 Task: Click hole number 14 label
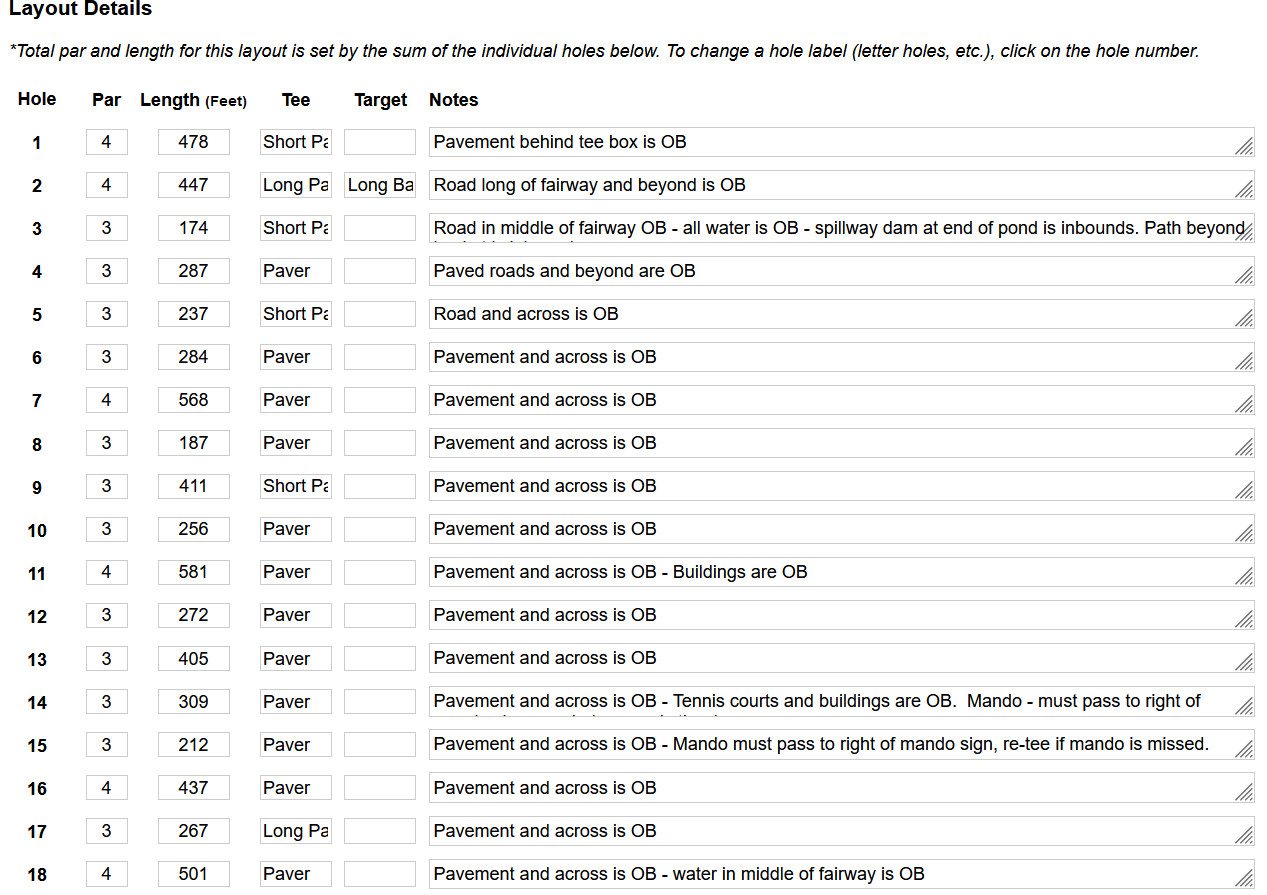tap(37, 703)
